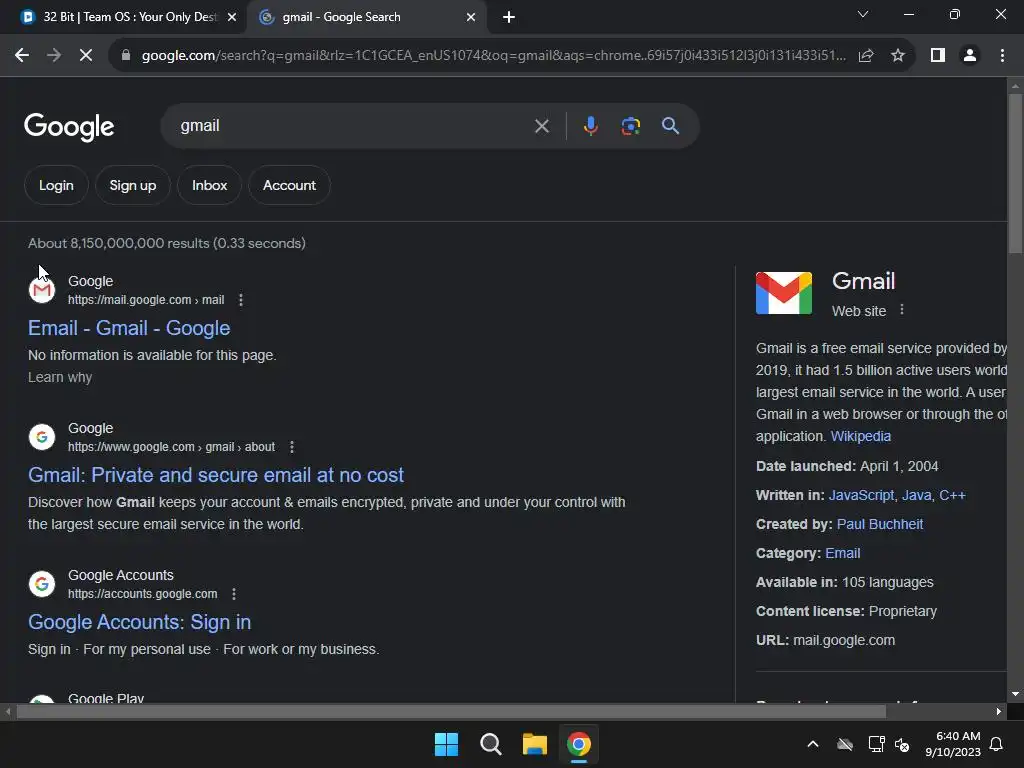The image size is (1024, 768).
Task: Click the horizontal scrollbar thumb
Action: click(451, 711)
